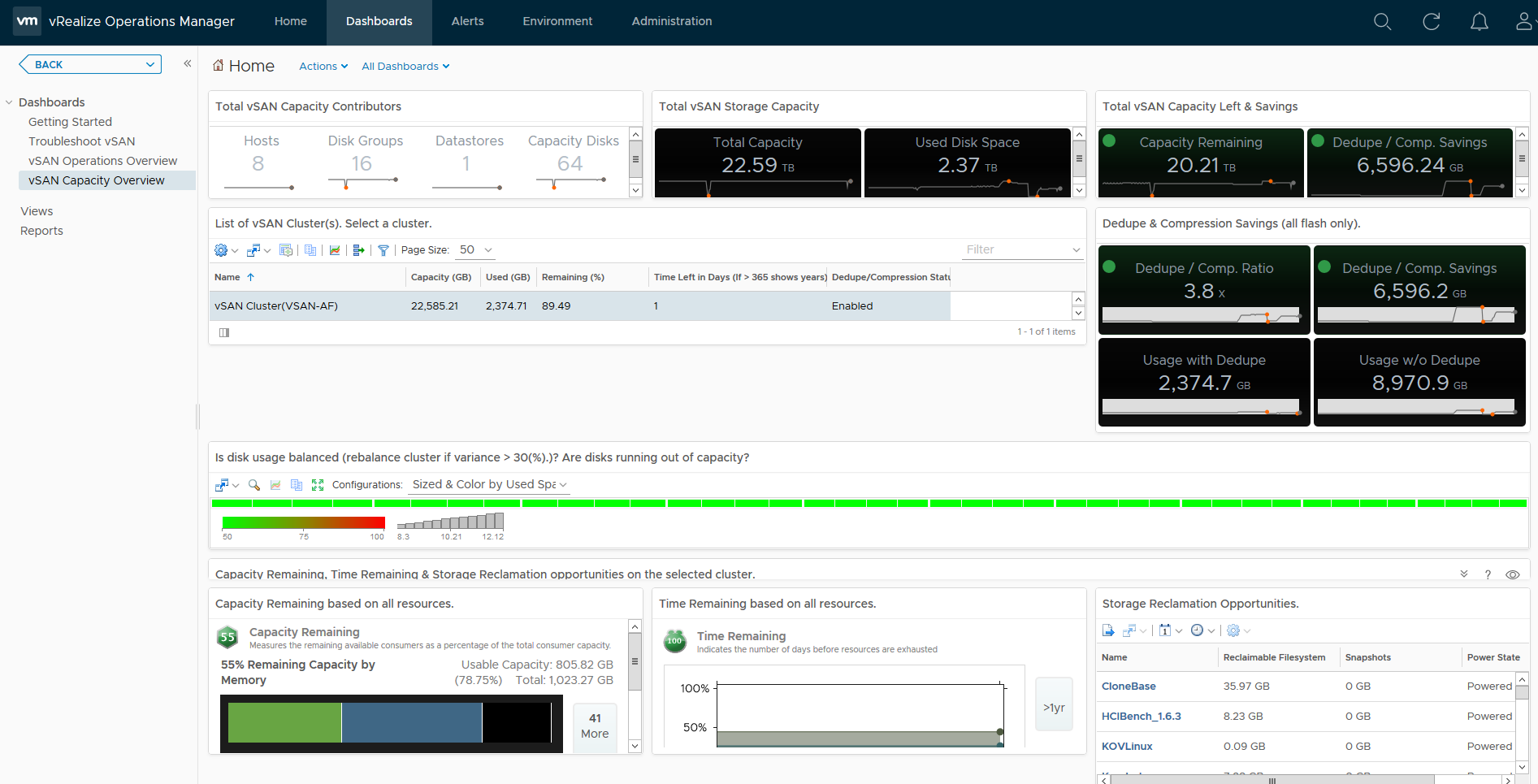
Task: Open the Page Size dropdown
Action: click(x=475, y=250)
